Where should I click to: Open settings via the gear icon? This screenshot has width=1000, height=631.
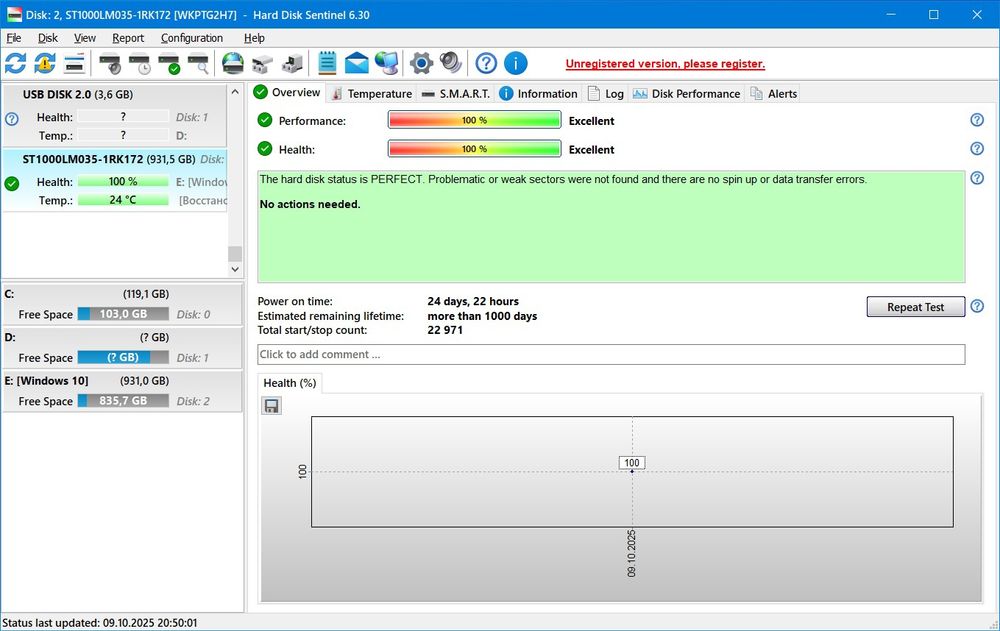[x=421, y=64]
